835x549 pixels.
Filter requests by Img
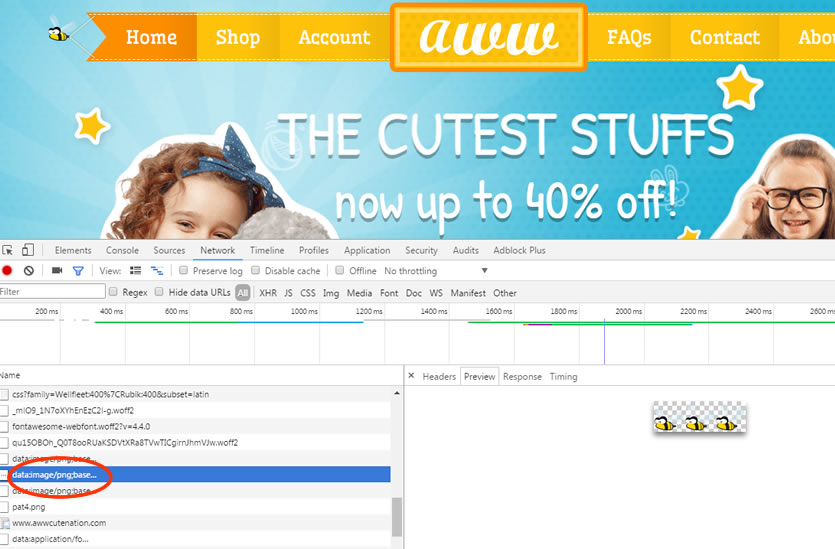[x=331, y=293]
